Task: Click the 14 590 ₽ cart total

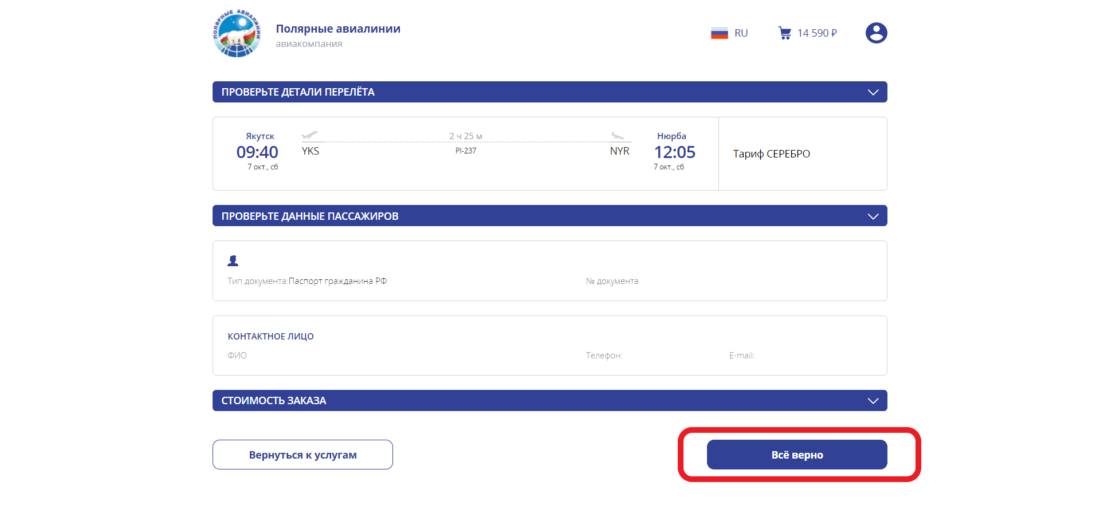Action: [817, 33]
